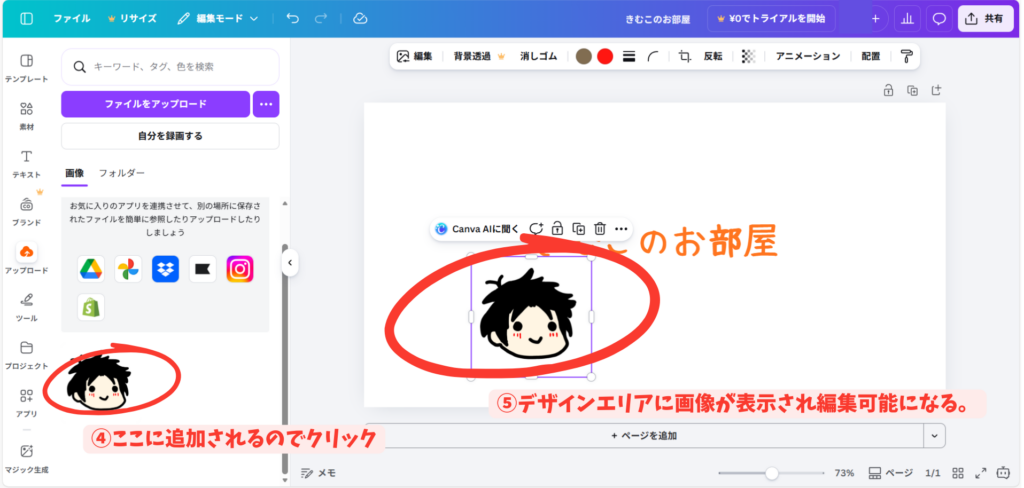Select the uploaded face illustration thumbnail
This screenshot has height=488, width=1024.
pos(98,382)
